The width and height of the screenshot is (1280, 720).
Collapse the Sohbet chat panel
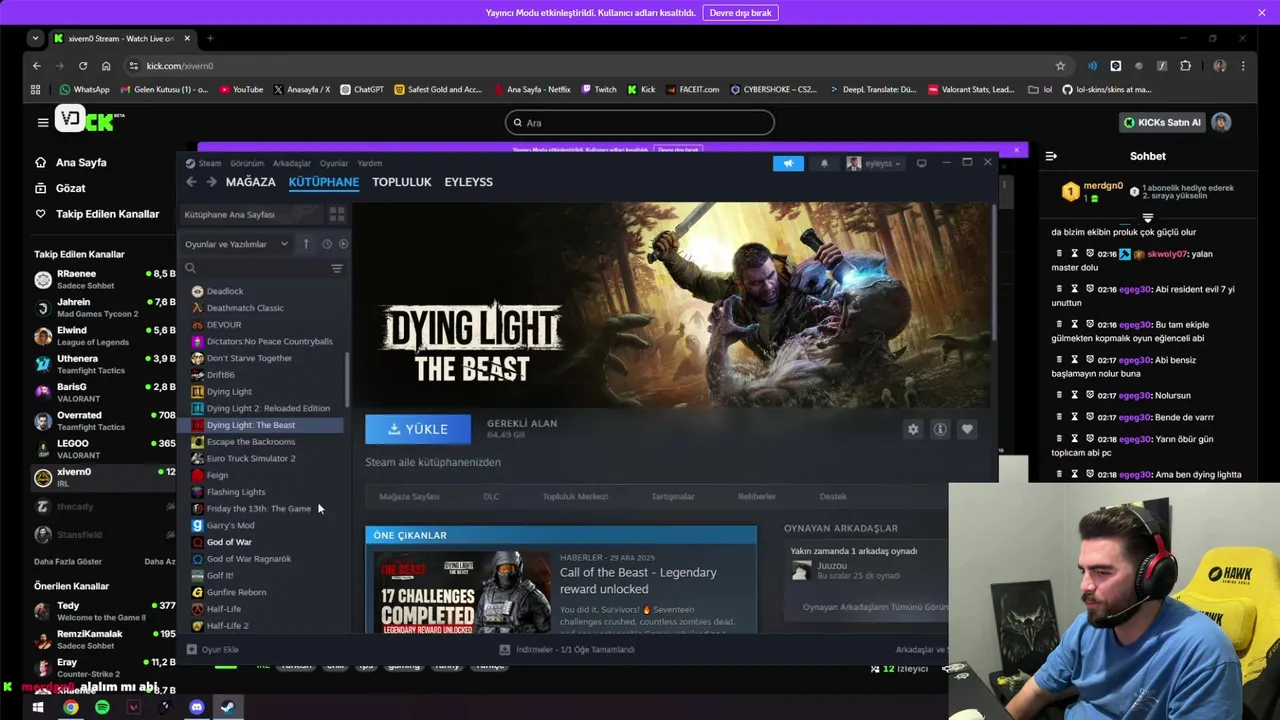1051,156
